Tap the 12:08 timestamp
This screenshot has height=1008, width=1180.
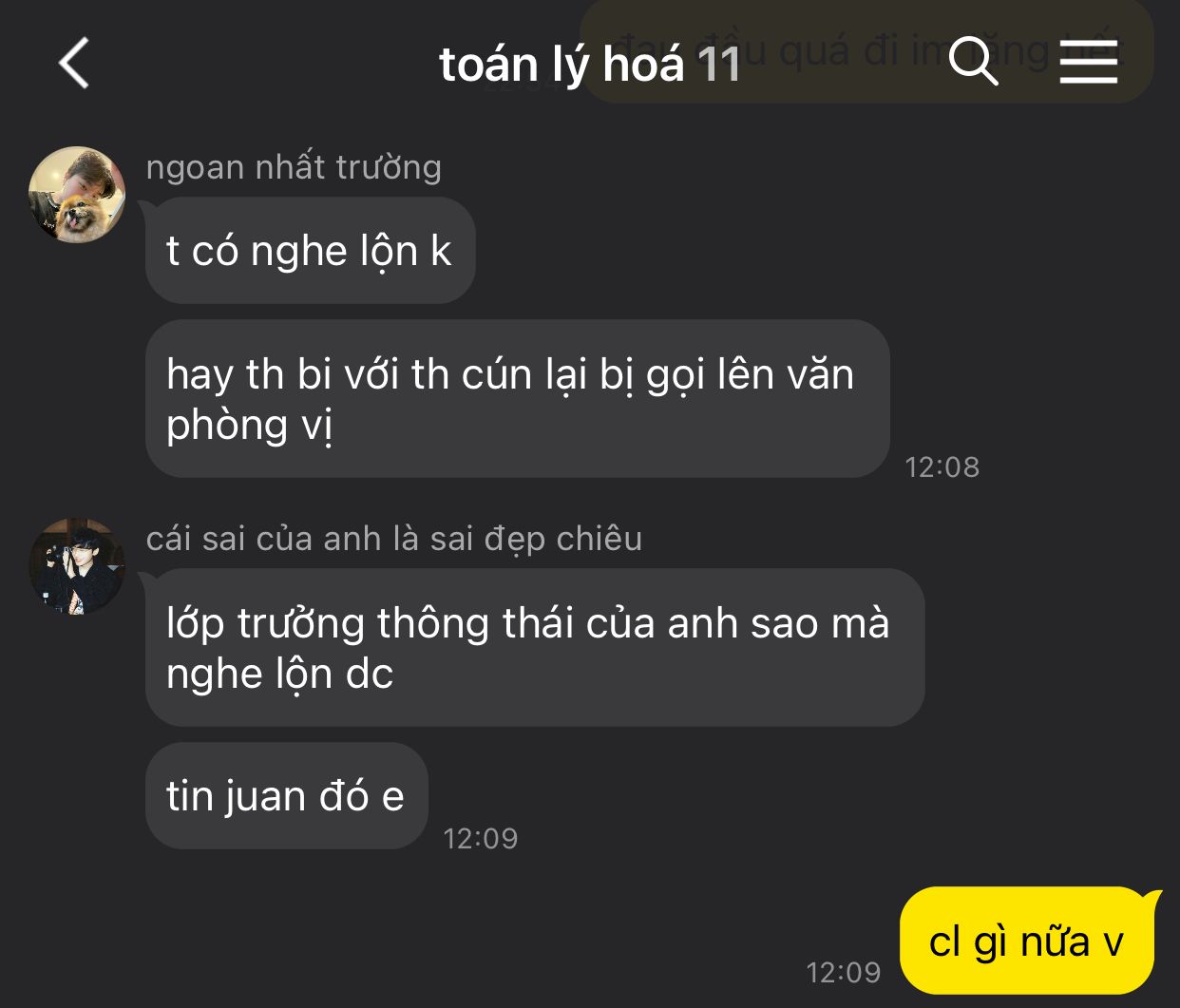click(942, 466)
